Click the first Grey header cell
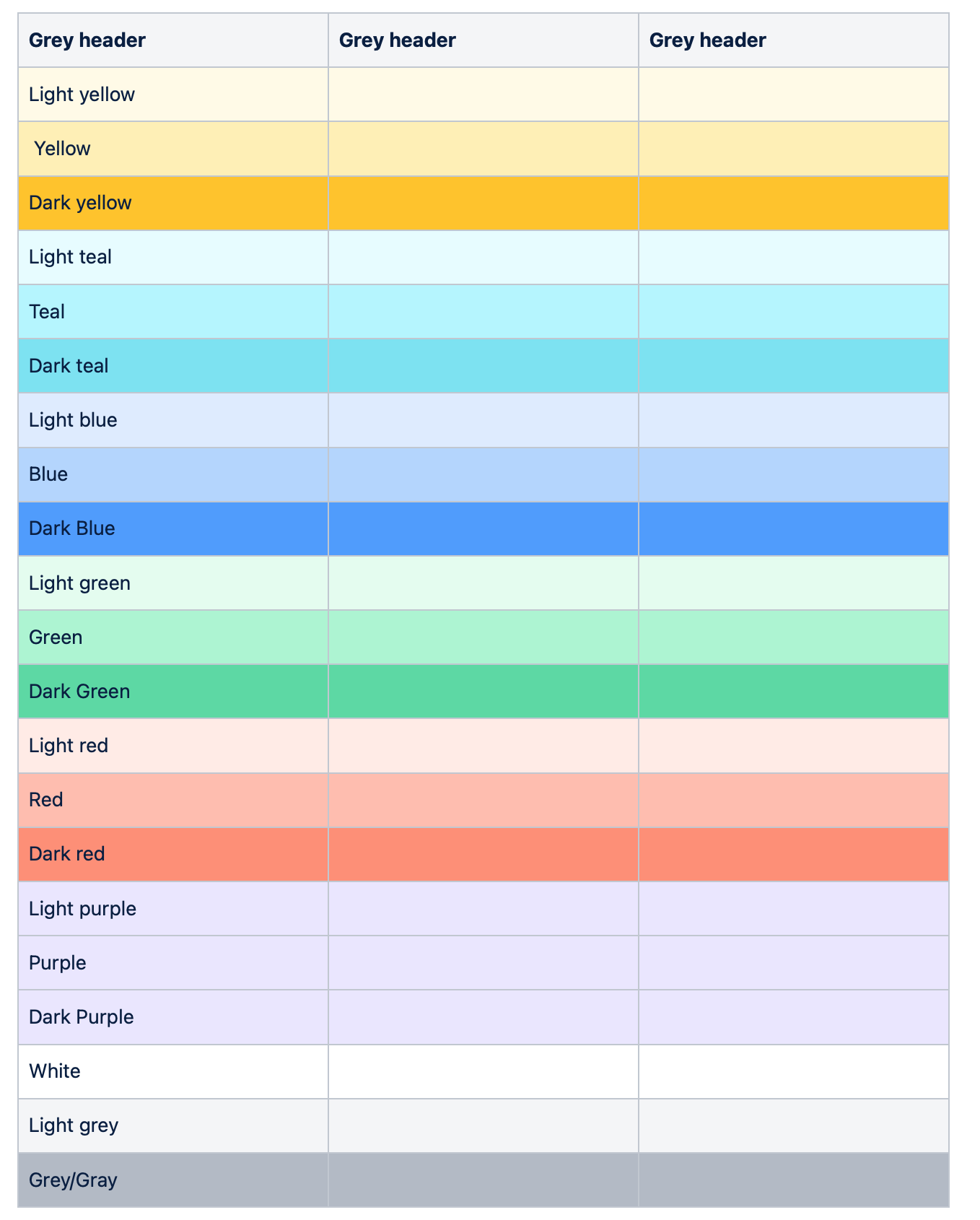 [172, 40]
